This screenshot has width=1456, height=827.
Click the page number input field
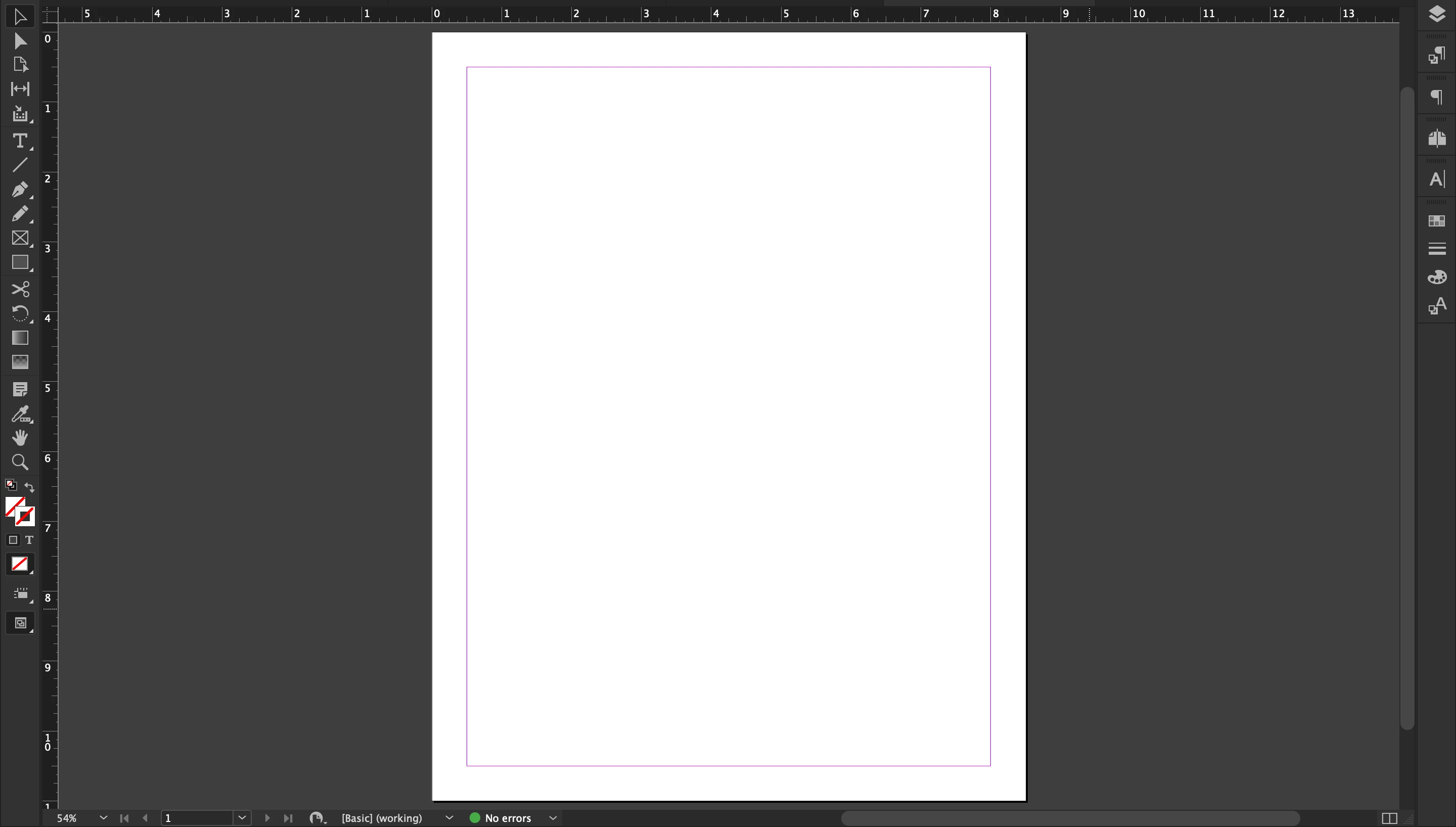(197, 818)
